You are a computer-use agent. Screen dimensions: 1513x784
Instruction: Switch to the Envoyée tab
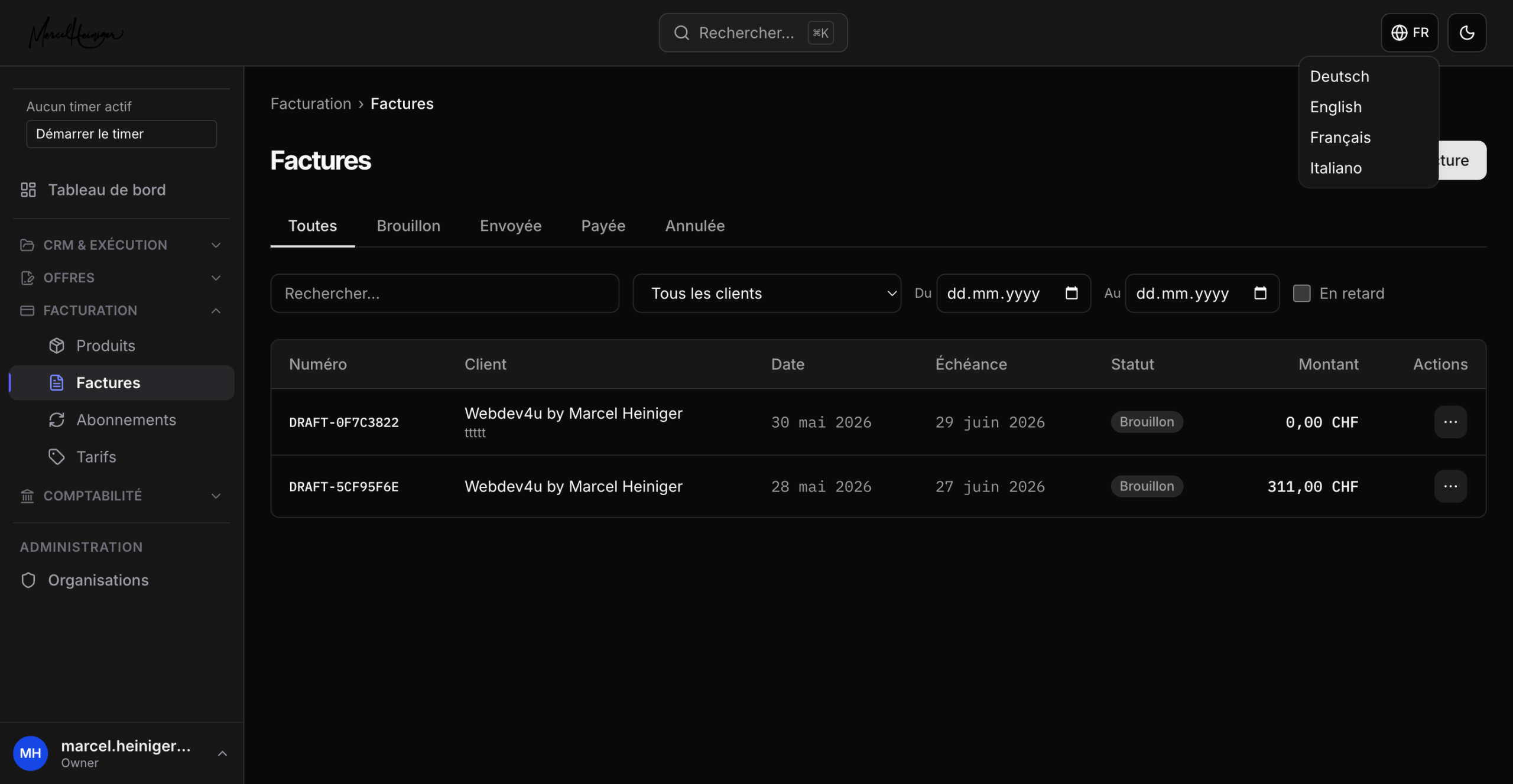[x=511, y=226]
